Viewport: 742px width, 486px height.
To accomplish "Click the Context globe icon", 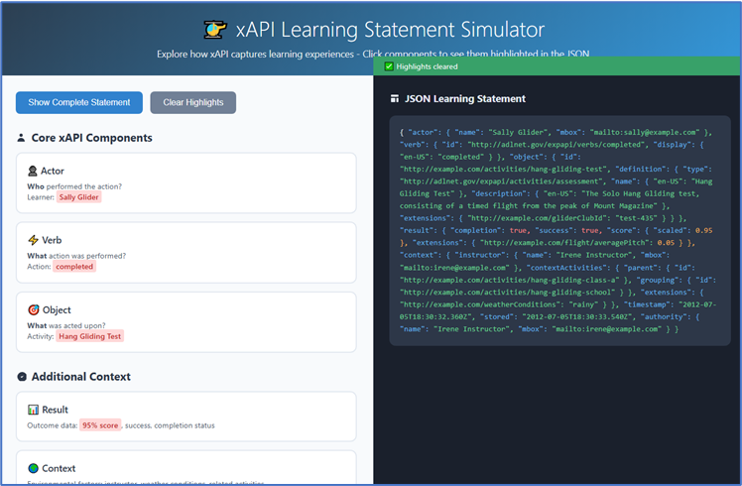I will 33,468.
